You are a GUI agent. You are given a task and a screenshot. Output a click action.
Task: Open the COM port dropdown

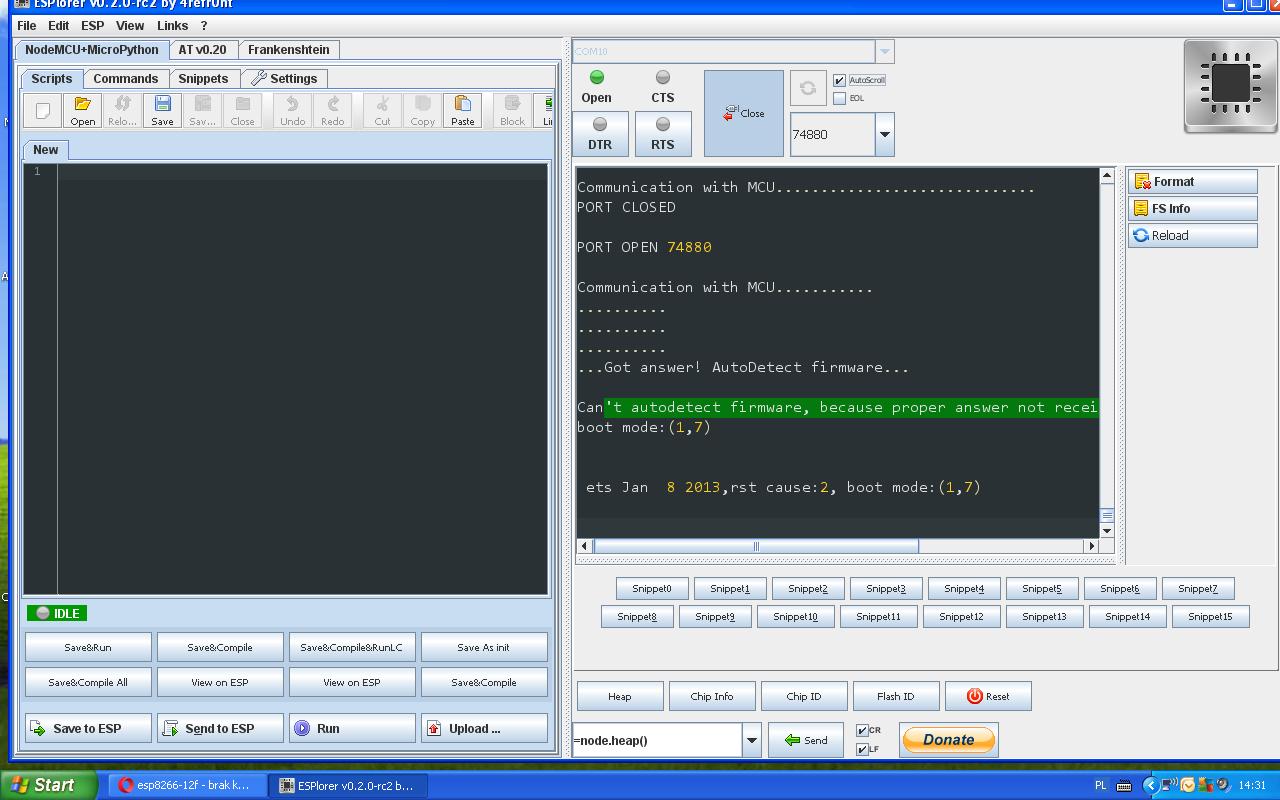[x=884, y=51]
